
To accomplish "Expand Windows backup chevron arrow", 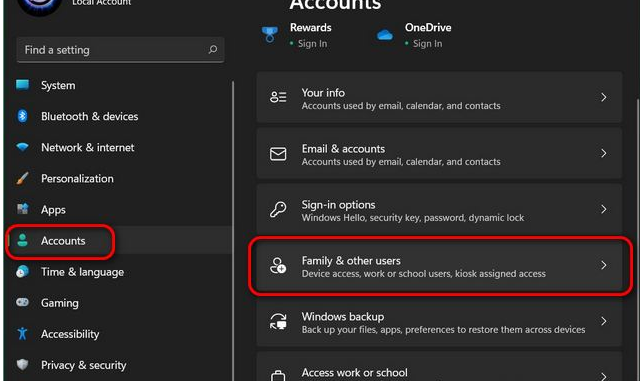I will 603,321.
